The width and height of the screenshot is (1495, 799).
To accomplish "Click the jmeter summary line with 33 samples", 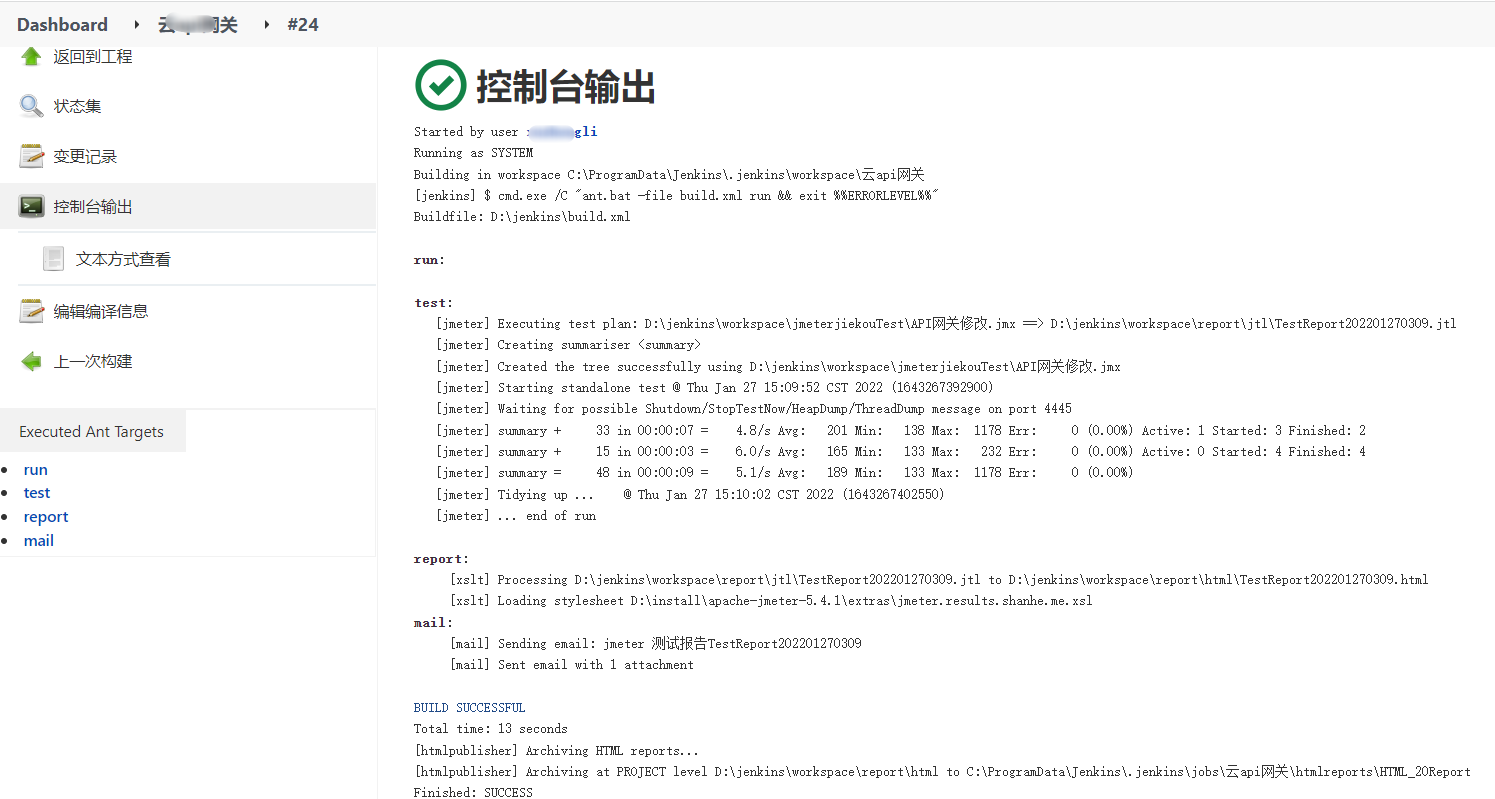I will tap(901, 430).
